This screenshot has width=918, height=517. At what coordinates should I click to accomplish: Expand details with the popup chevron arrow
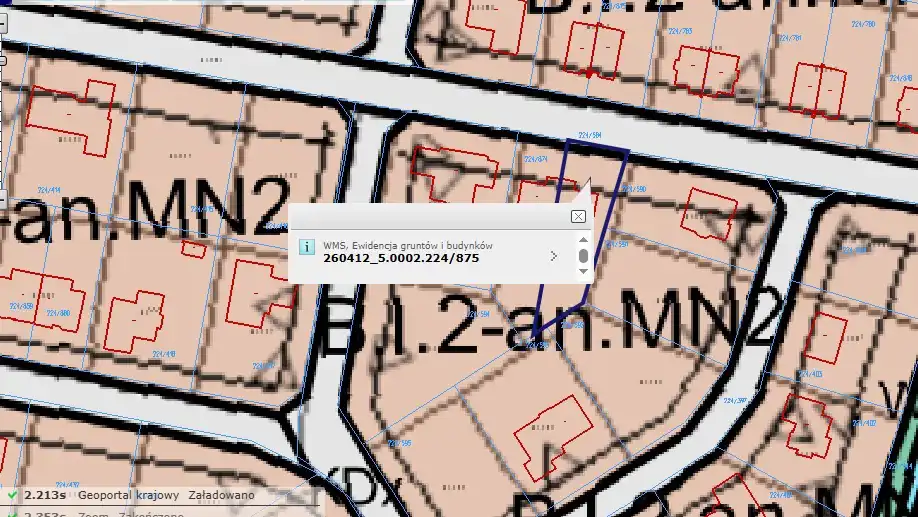coord(553,256)
